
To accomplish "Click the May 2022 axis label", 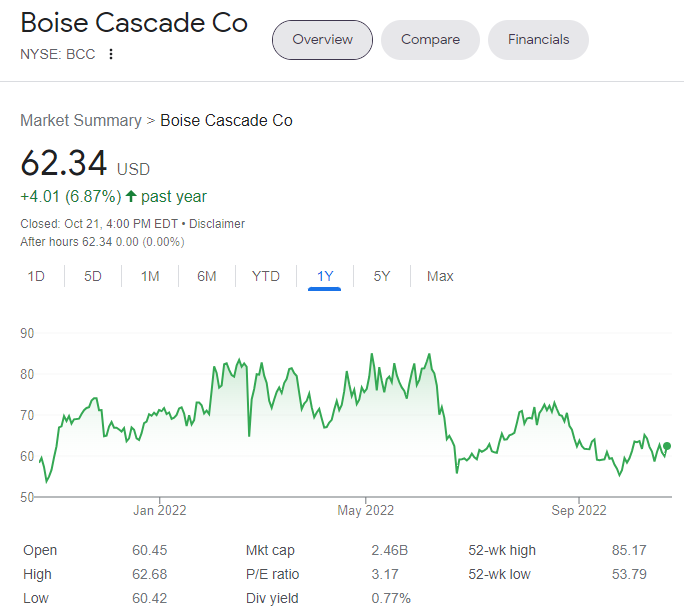I will pyautogui.click(x=366, y=510).
